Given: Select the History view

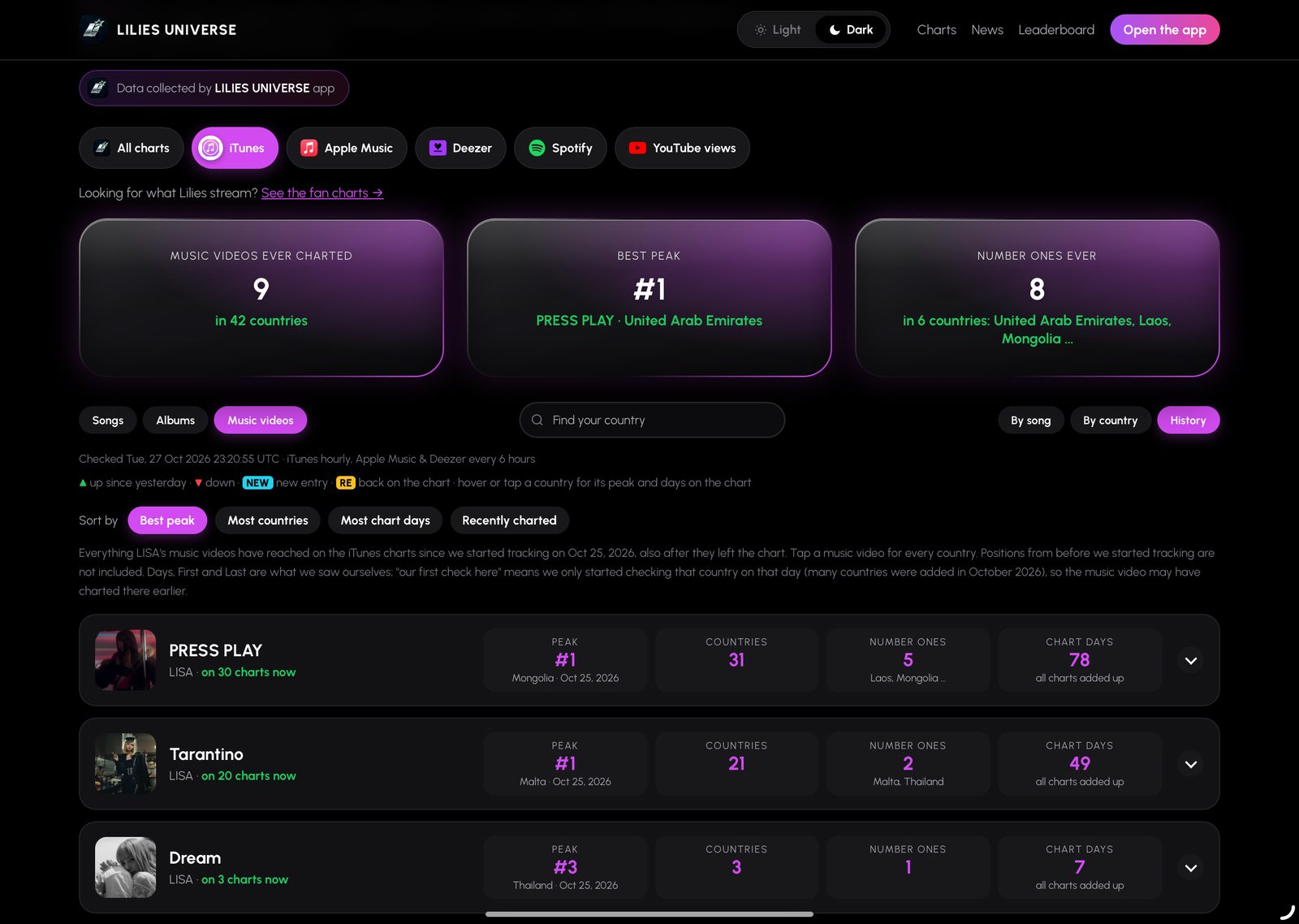Looking at the screenshot, I should [x=1188, y=420].
